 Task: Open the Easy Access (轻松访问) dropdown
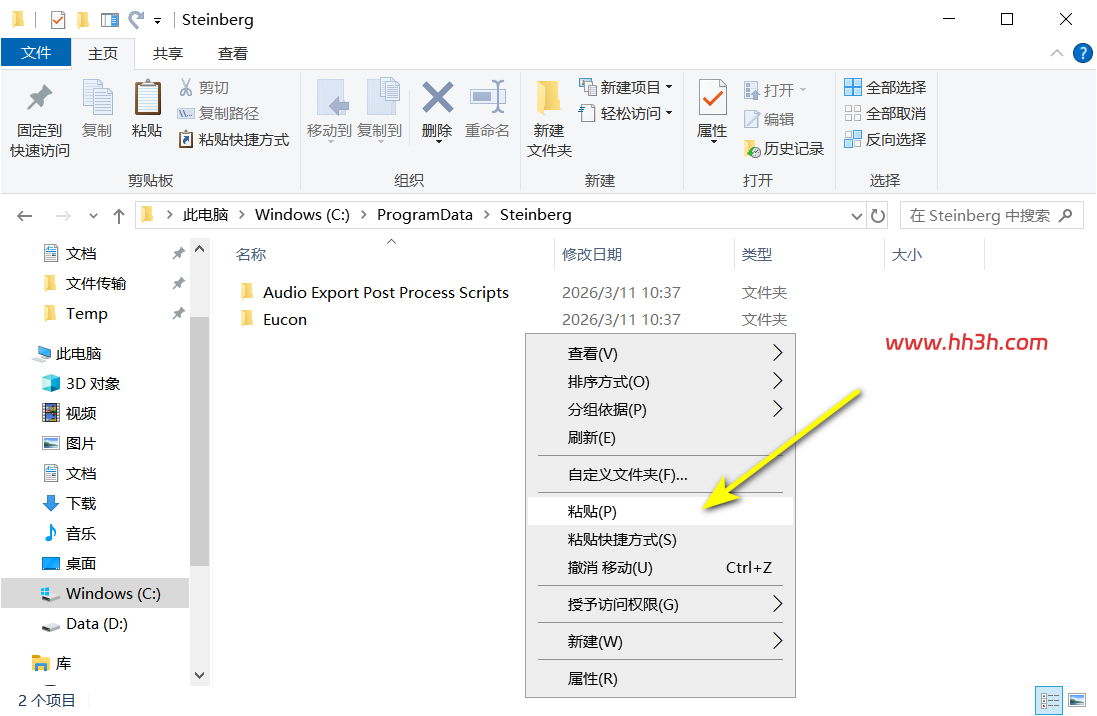625,113
